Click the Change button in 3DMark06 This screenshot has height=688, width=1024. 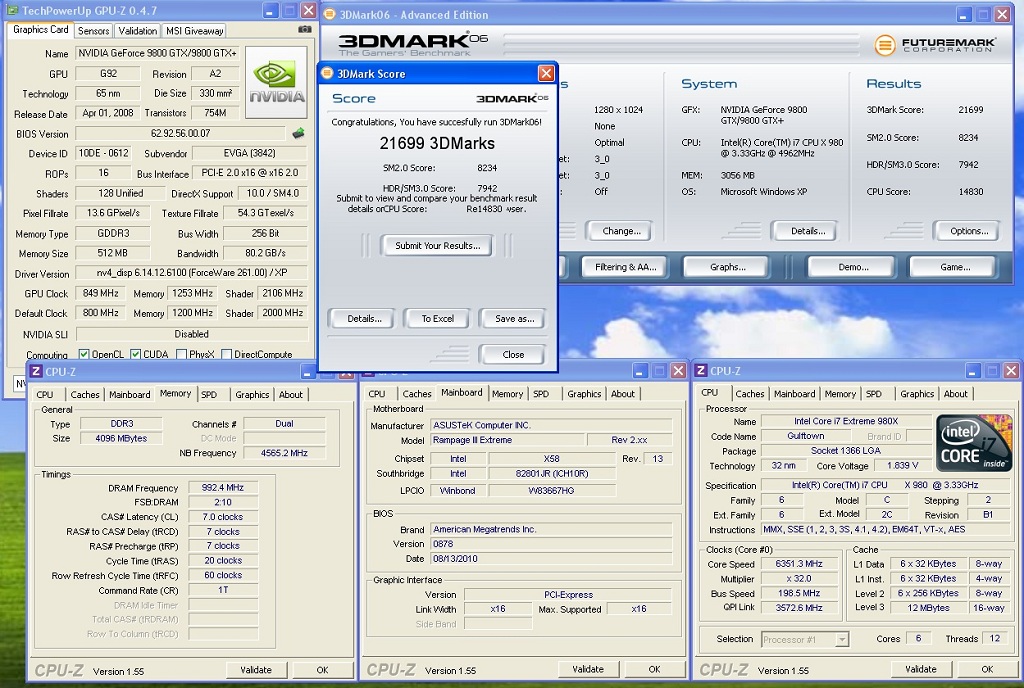(621, 230)
